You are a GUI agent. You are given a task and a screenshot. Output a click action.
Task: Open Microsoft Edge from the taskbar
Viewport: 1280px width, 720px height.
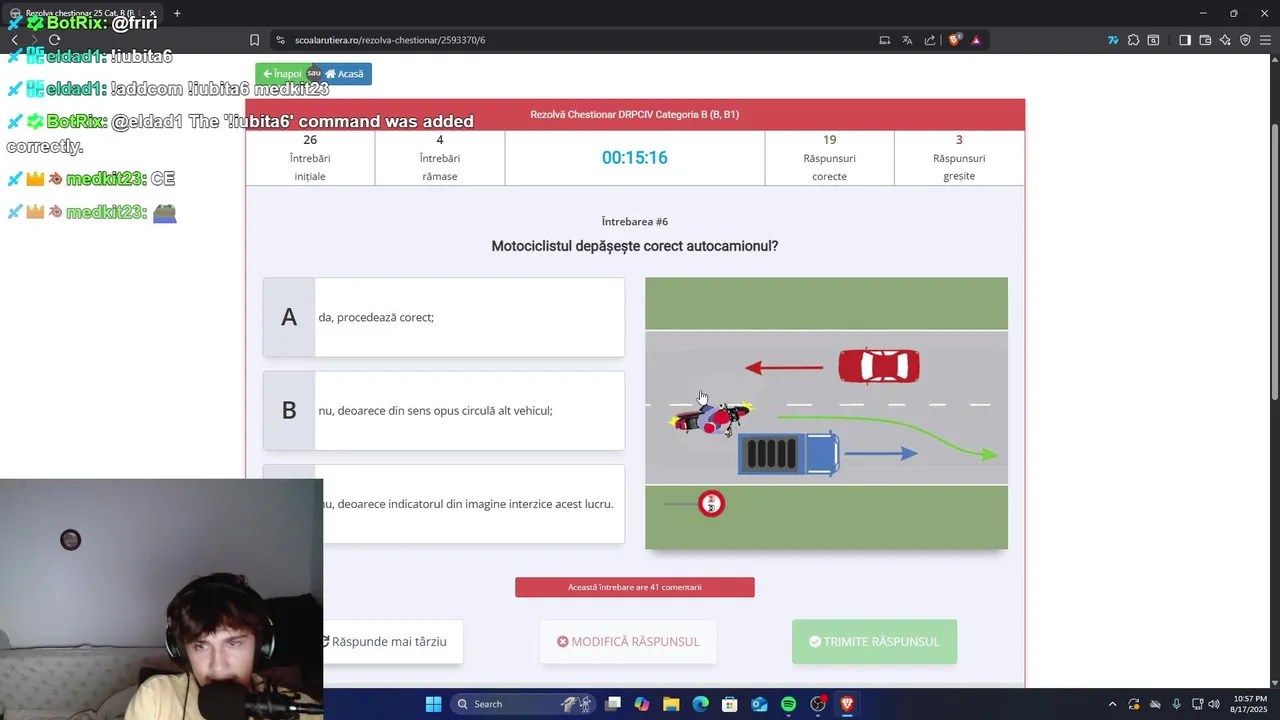pyautogui.click(x=700, y=704)
